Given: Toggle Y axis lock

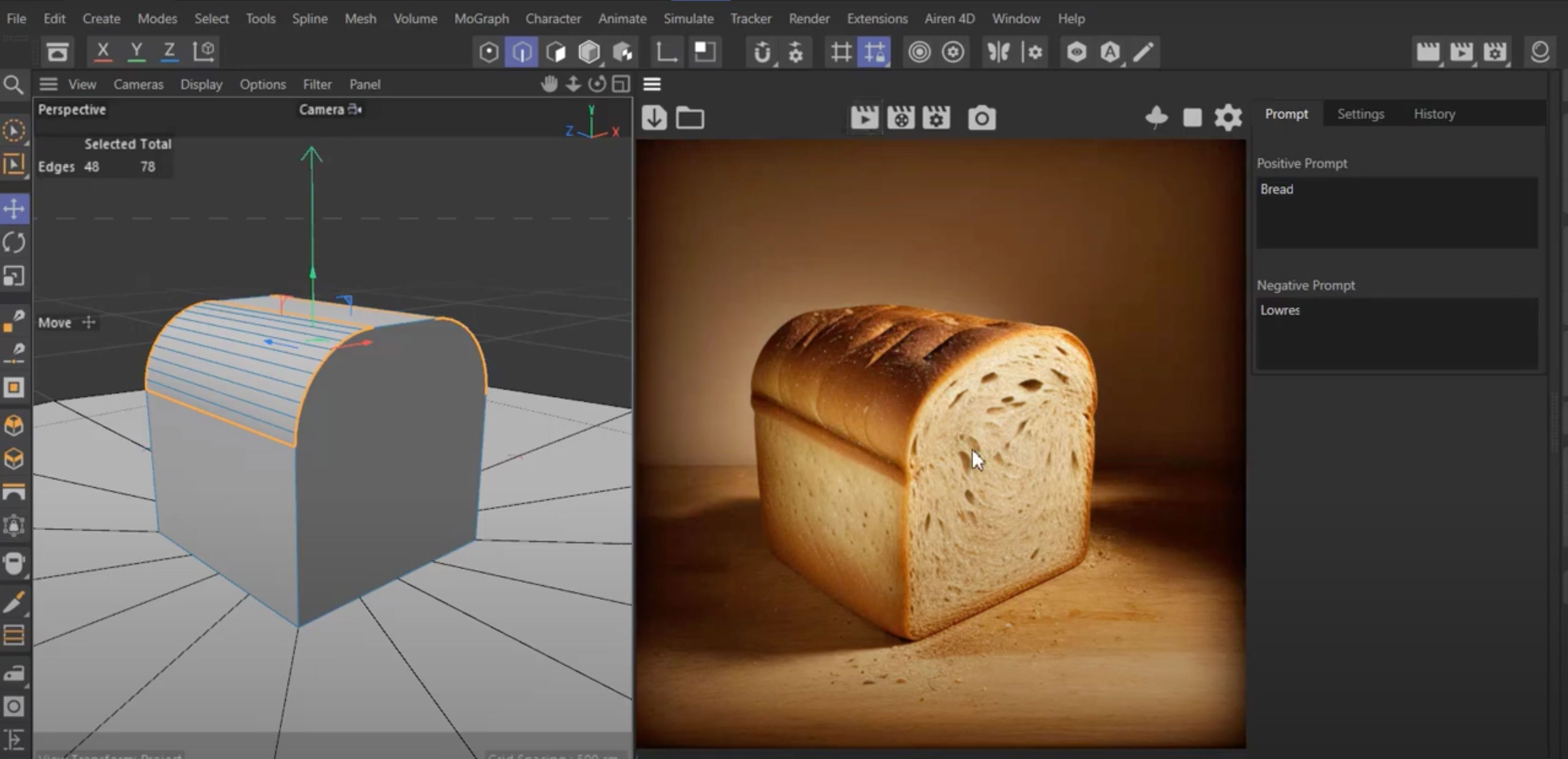Looking at the screenshot, I should pyautogui.click(x=136, y=52).
